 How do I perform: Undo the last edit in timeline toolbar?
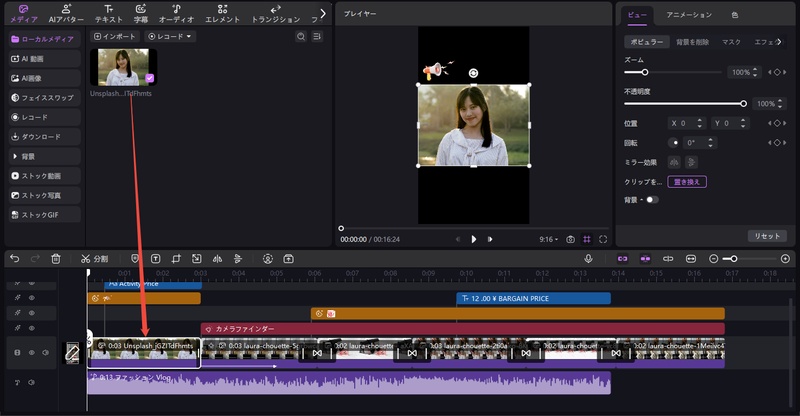[x=15, y=259]
